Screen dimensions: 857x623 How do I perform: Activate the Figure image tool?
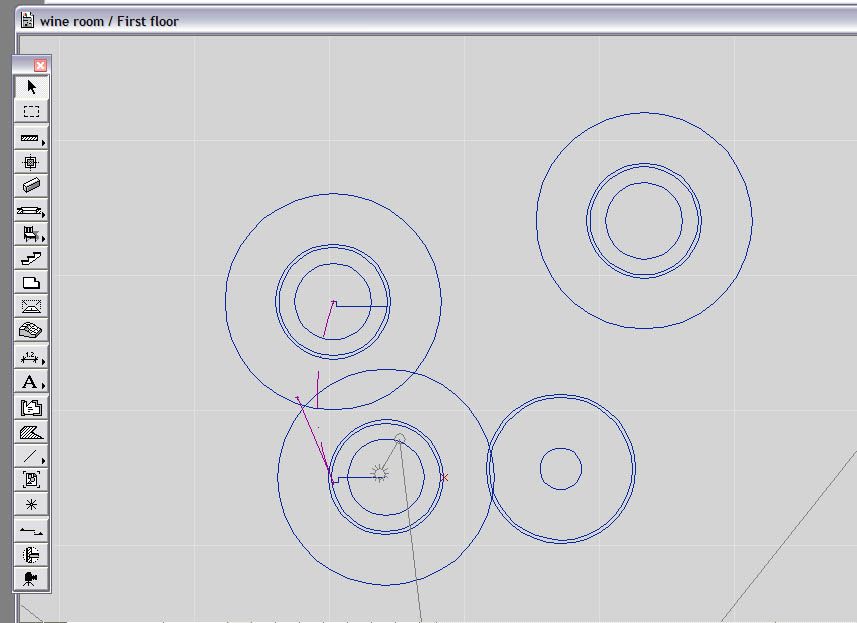(31, 479)
